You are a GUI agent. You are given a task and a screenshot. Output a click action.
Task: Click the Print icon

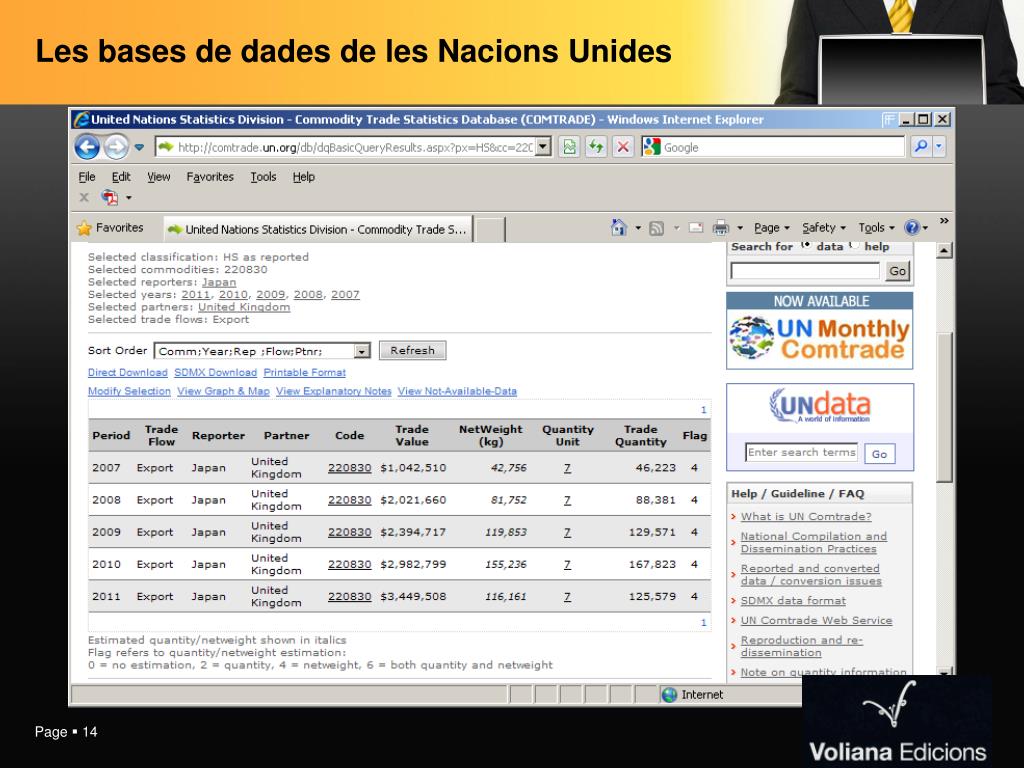[720, 227]
